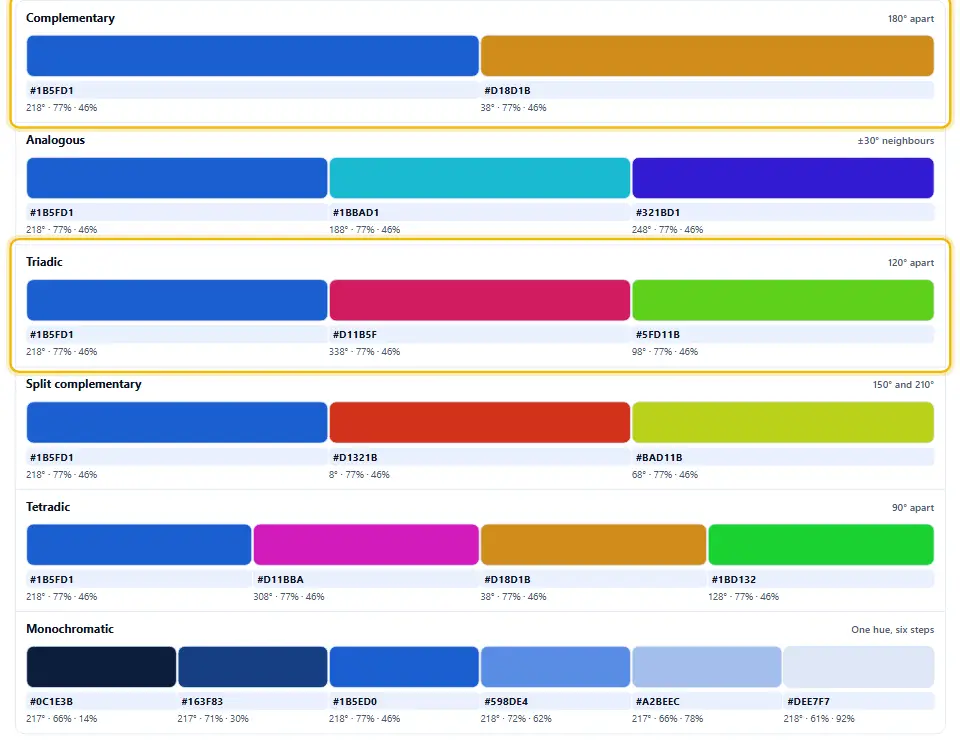Choose the palest #DEE7F7 swatch

pyautogui.click(x=859, y=666)
